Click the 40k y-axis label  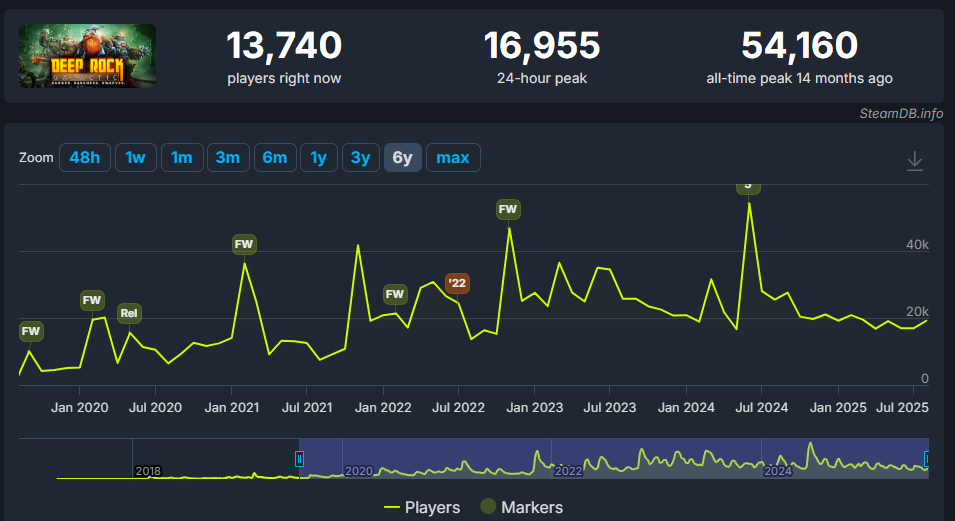click(x=917, y=244)
